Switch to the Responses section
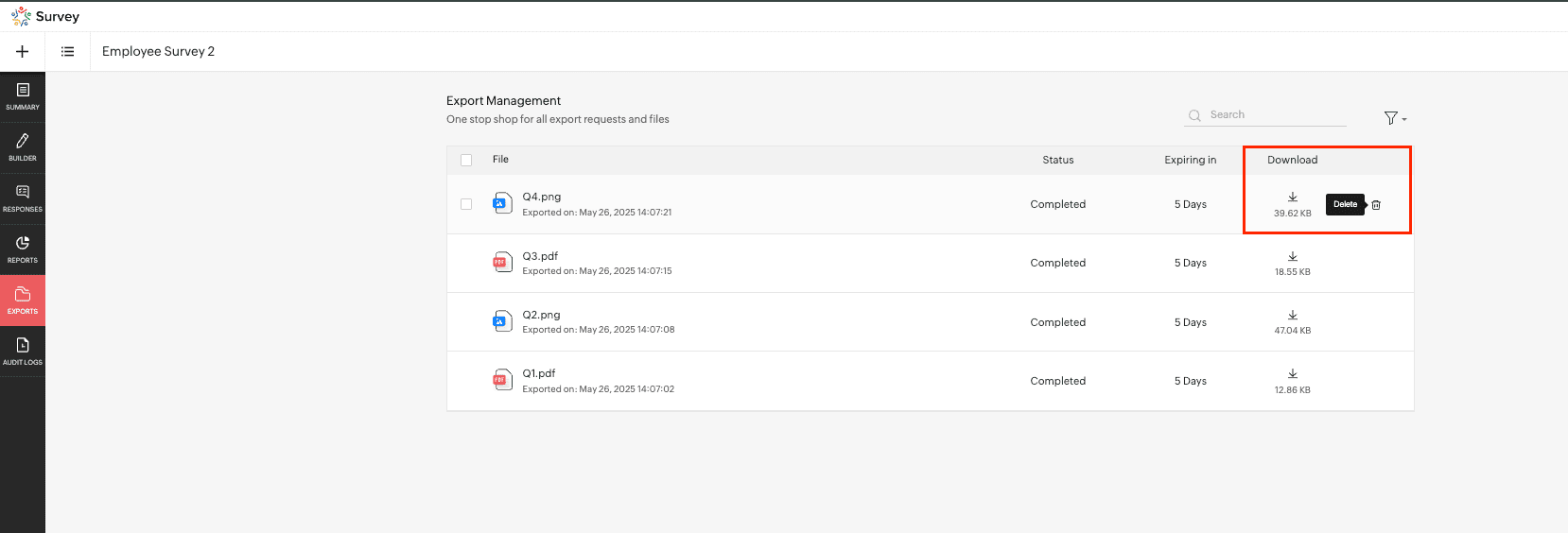Screen dimensions: 1568x533 pyautogui.click(x=23, y=198)
